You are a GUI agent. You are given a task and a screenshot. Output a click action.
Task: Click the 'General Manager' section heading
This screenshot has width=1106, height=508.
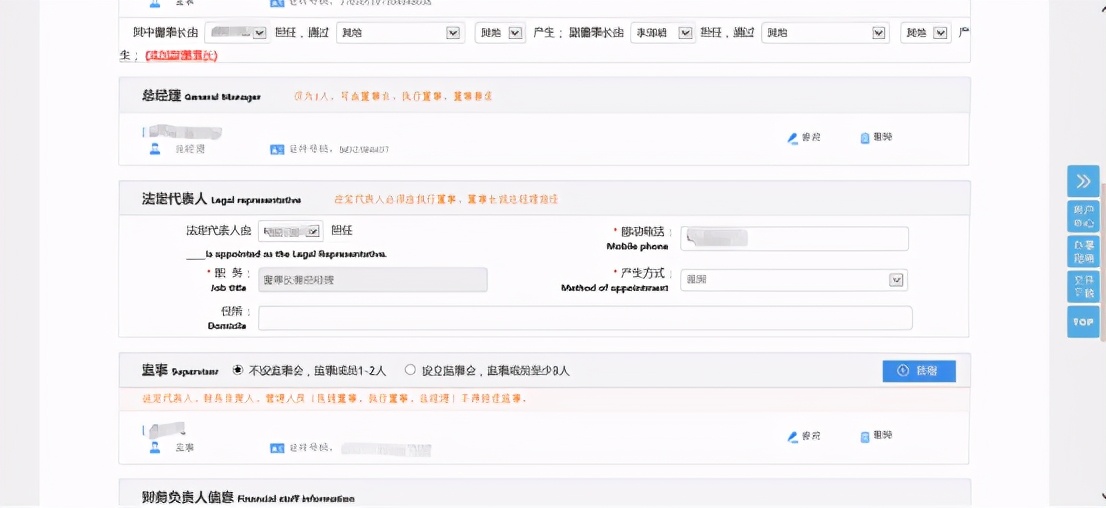pos(200,97)
